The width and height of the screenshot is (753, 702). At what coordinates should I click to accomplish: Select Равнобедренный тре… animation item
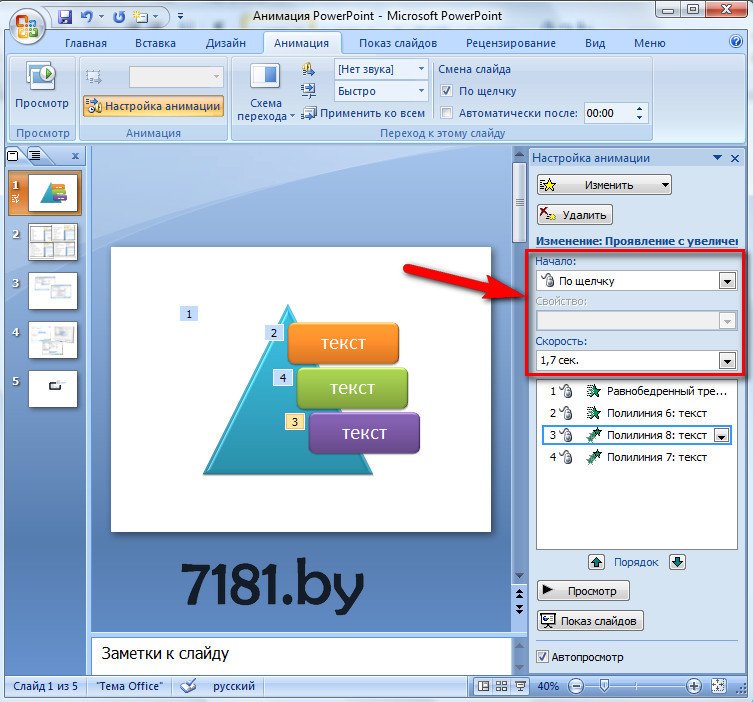click(637, 391)
